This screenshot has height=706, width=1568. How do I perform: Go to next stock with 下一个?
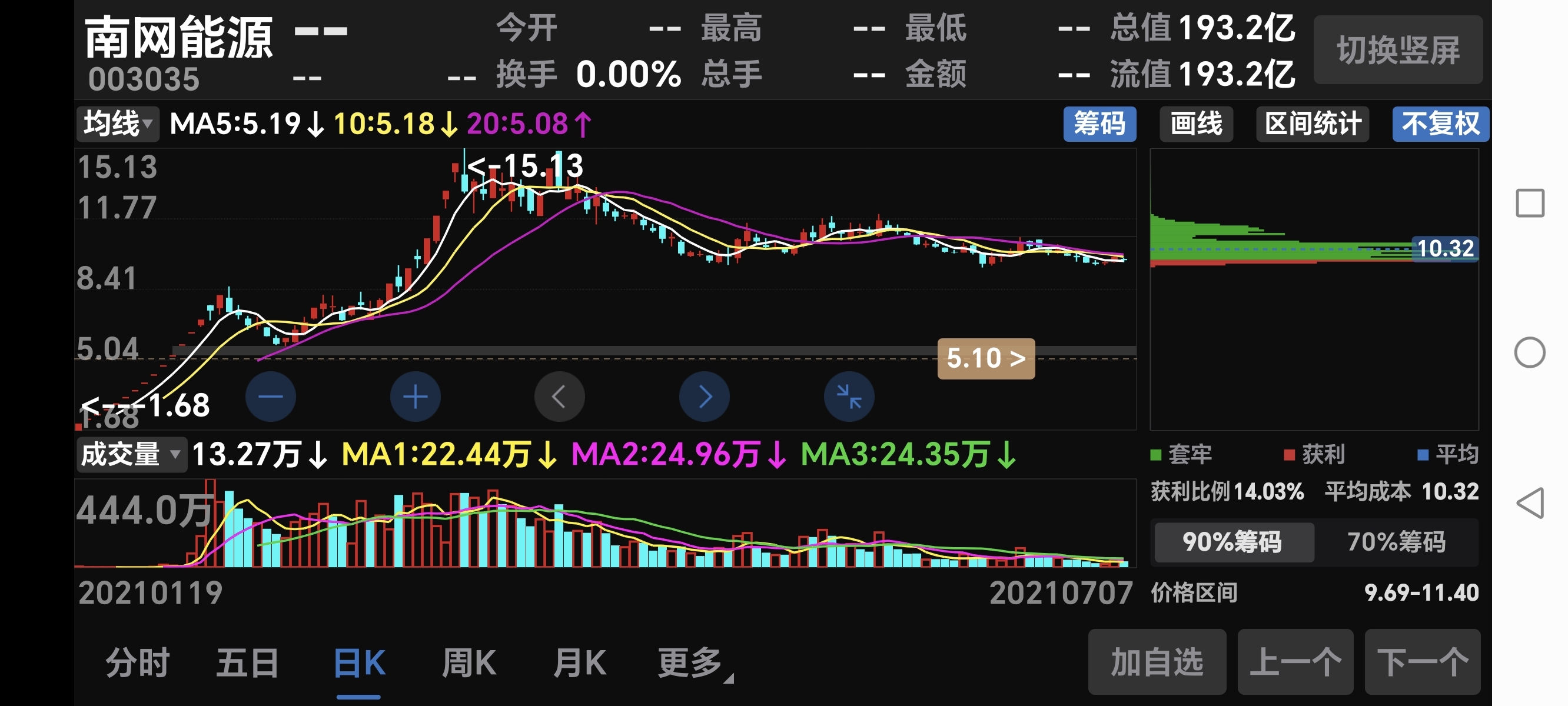(x=1423, y=662)
